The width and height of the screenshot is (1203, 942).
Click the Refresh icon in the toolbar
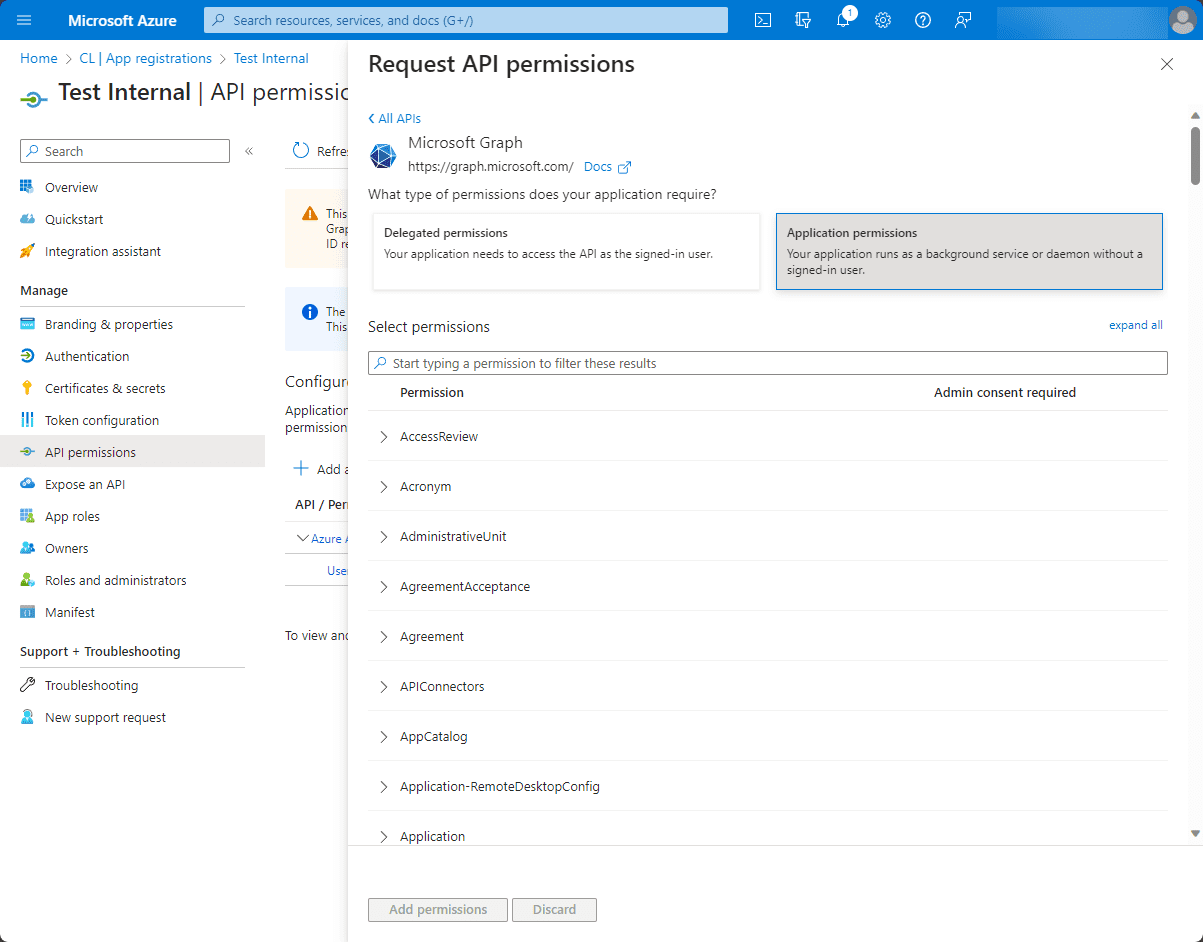(301, 151)
